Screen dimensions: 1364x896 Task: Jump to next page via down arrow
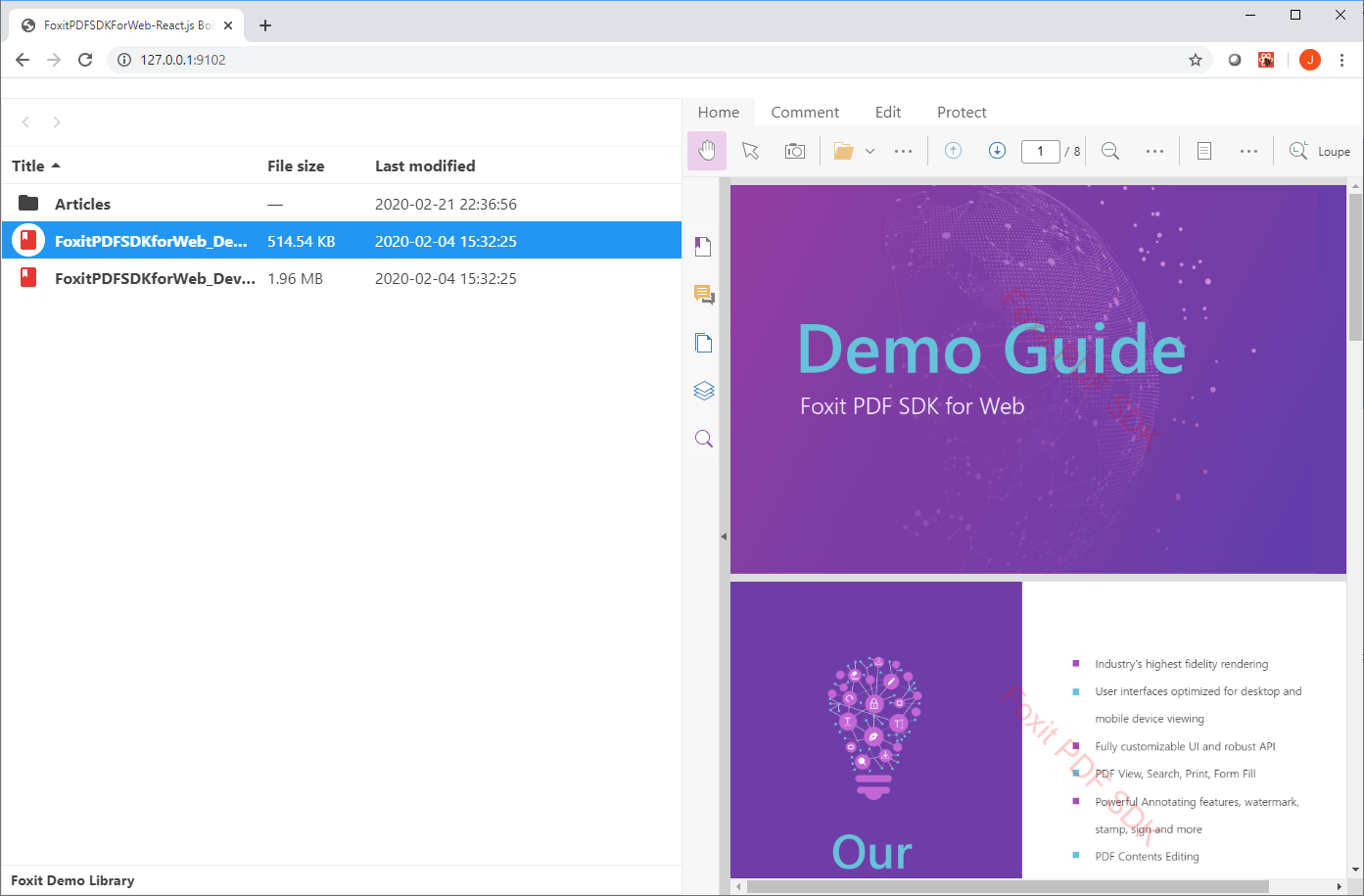point(997,150)
